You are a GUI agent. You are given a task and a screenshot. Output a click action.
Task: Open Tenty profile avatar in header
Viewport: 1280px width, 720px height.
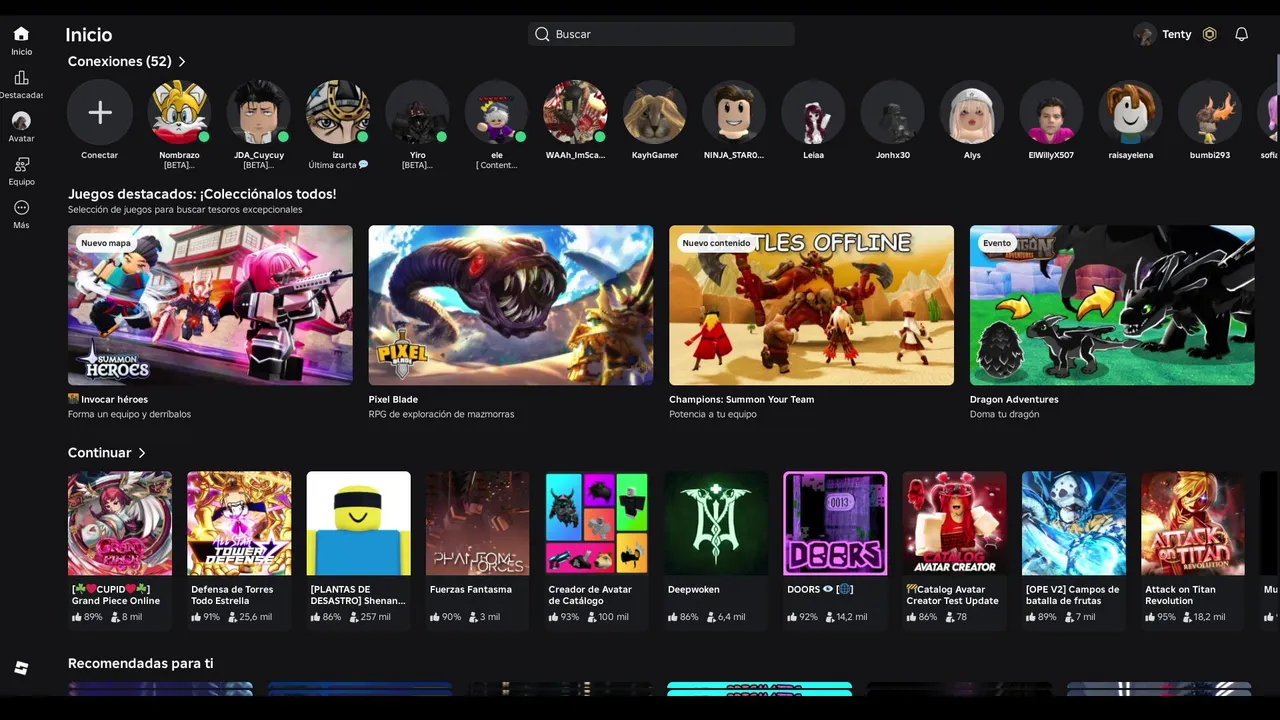tap(1145, 34)
